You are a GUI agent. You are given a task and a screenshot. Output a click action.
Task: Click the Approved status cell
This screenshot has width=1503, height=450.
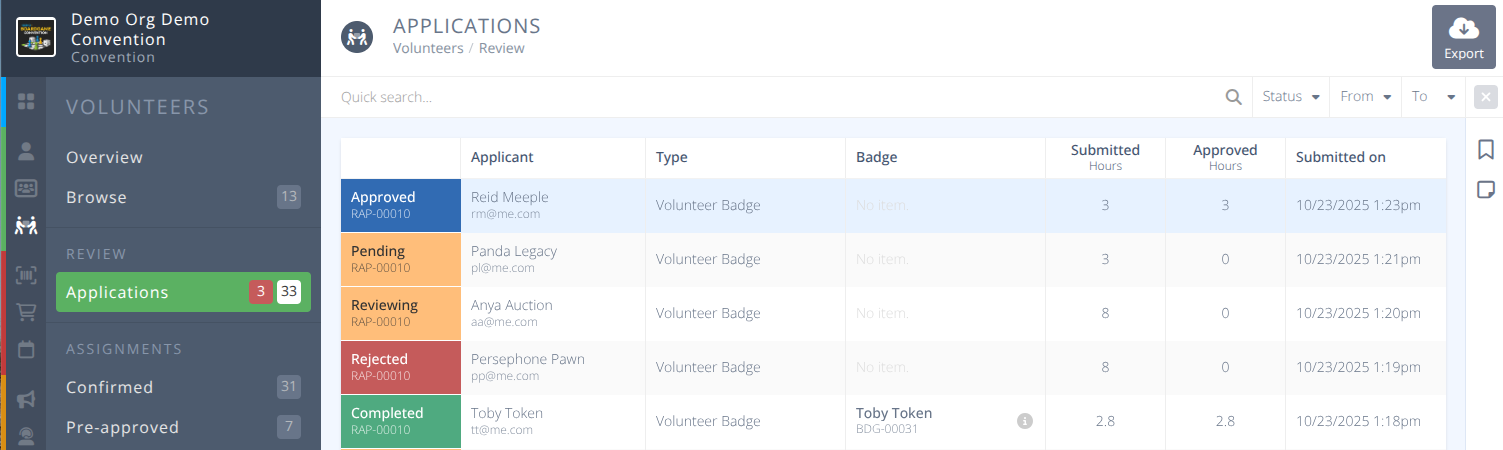[401, 206]
